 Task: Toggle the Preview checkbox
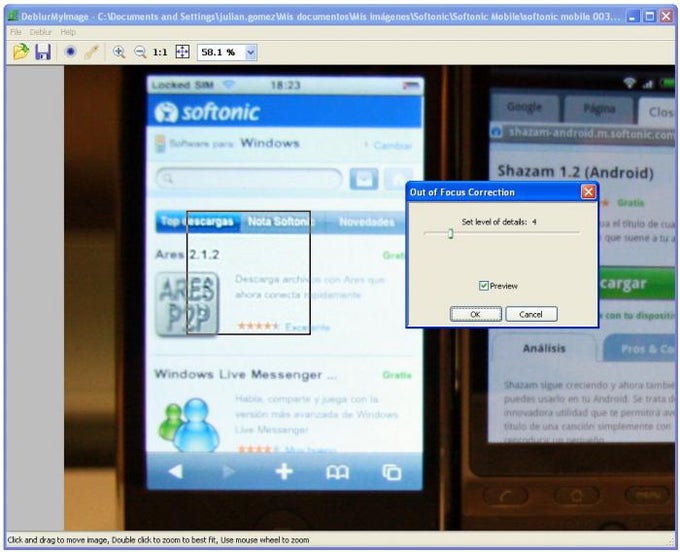[x=484, y=286]
